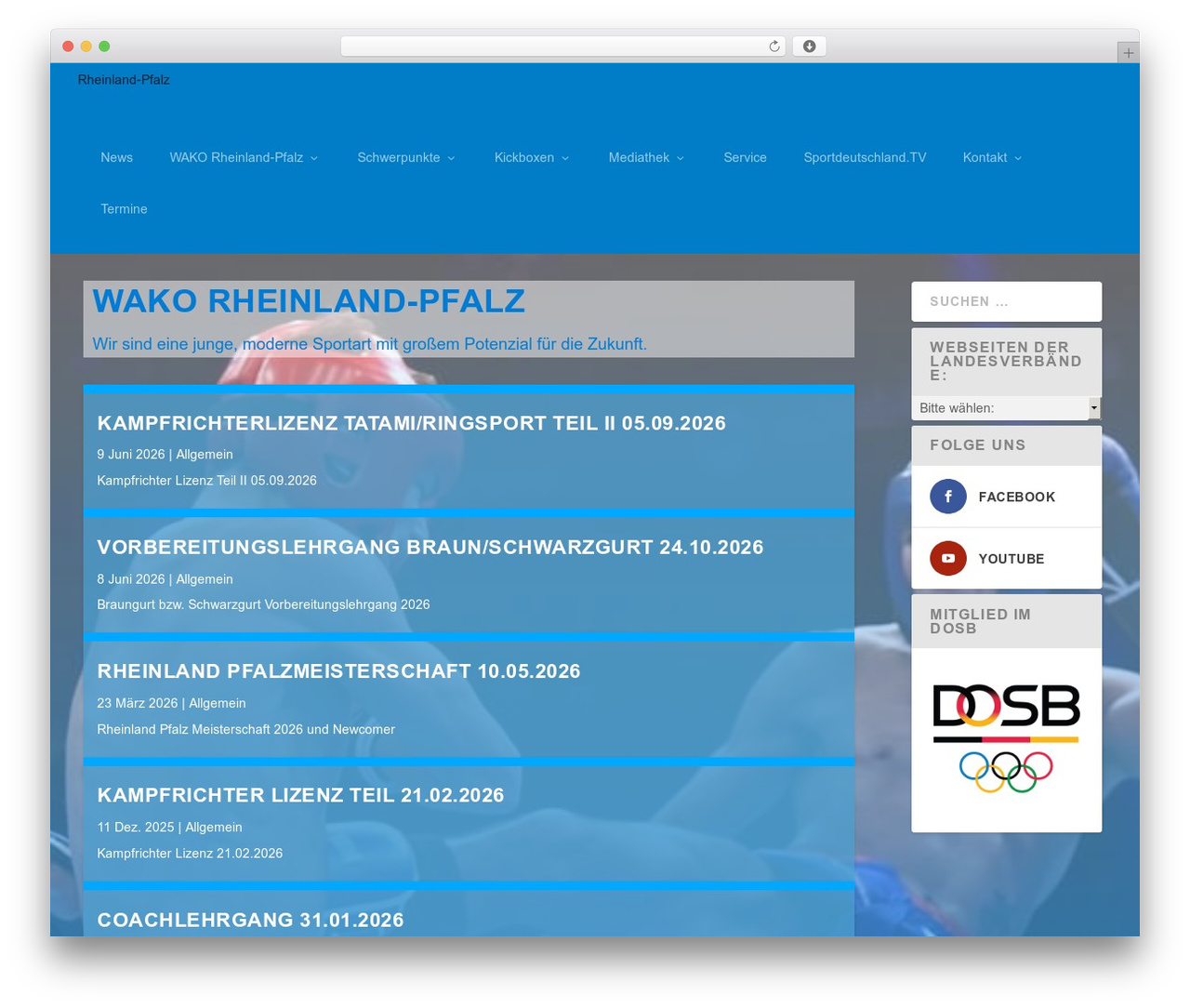Open Vorbereitungslehrgang Braun/Schwarzgurt 24.10.2026 article
Screen dimensions: 1190x1008
(430, 547)
